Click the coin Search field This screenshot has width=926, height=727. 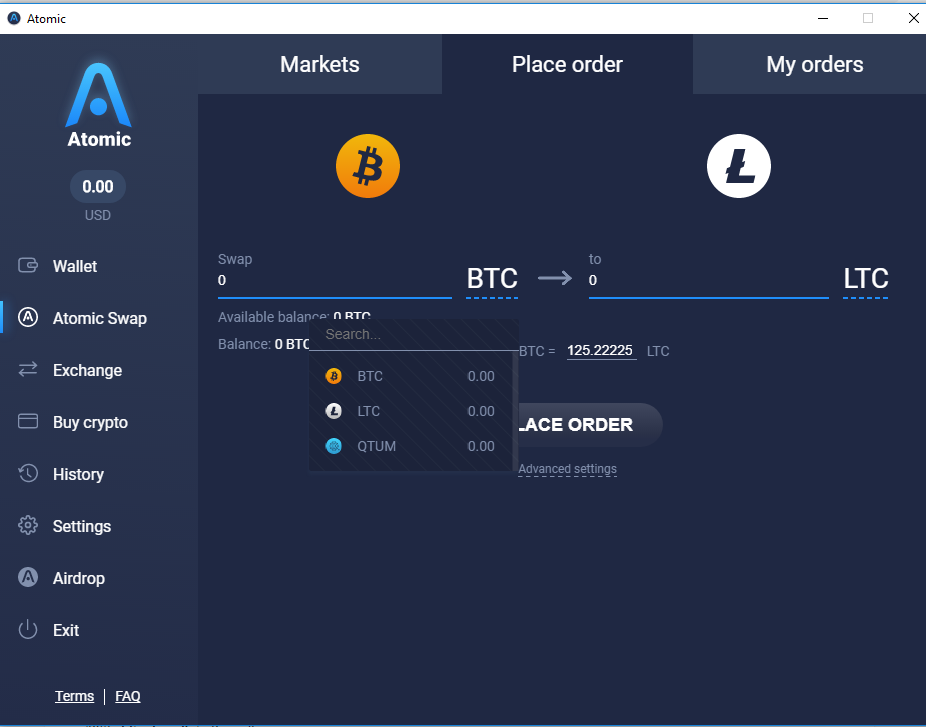coord(413,334)
